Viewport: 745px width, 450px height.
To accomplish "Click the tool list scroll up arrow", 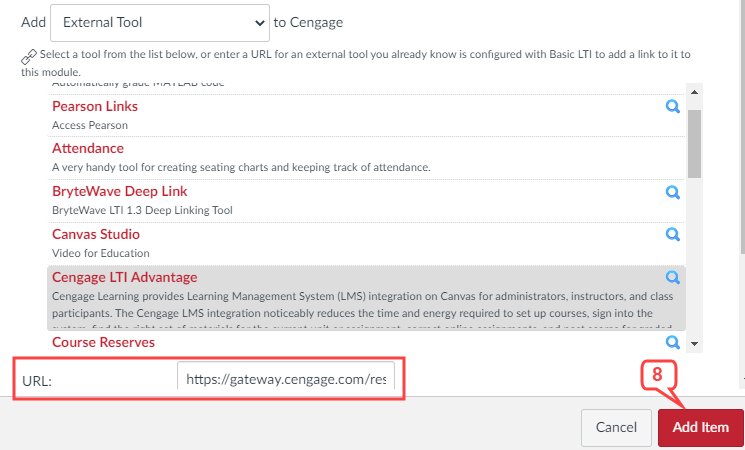I will (694, 92).
